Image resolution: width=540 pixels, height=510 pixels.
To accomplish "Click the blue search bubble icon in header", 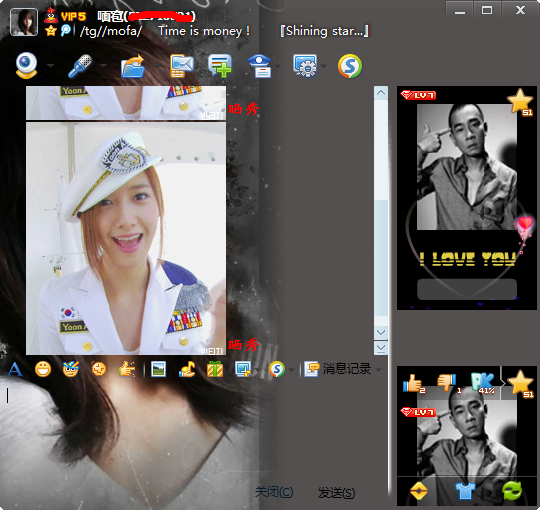I will click(65, 31).
